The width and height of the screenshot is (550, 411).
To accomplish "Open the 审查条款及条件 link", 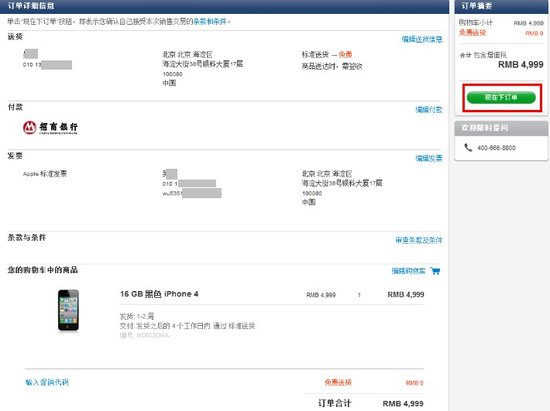I will tap(419, 241).
